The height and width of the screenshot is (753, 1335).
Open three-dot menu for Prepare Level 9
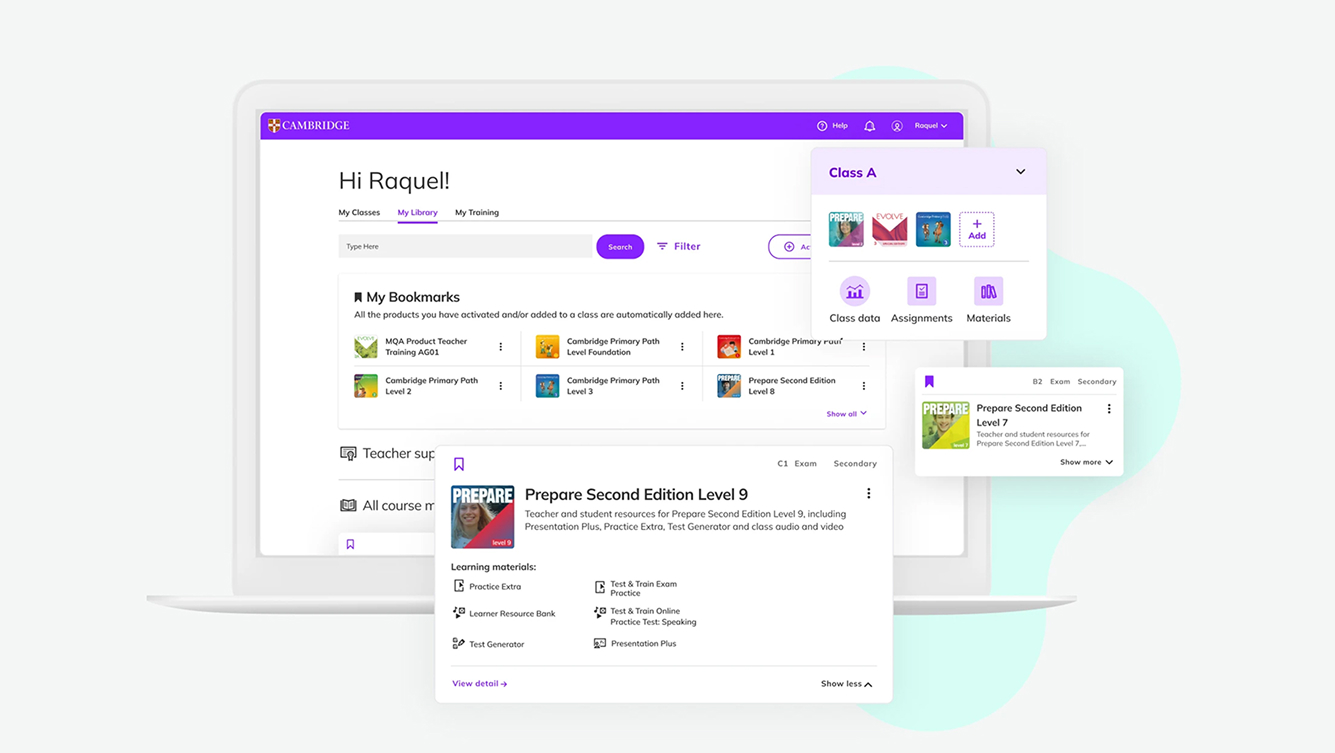point(868,494)
